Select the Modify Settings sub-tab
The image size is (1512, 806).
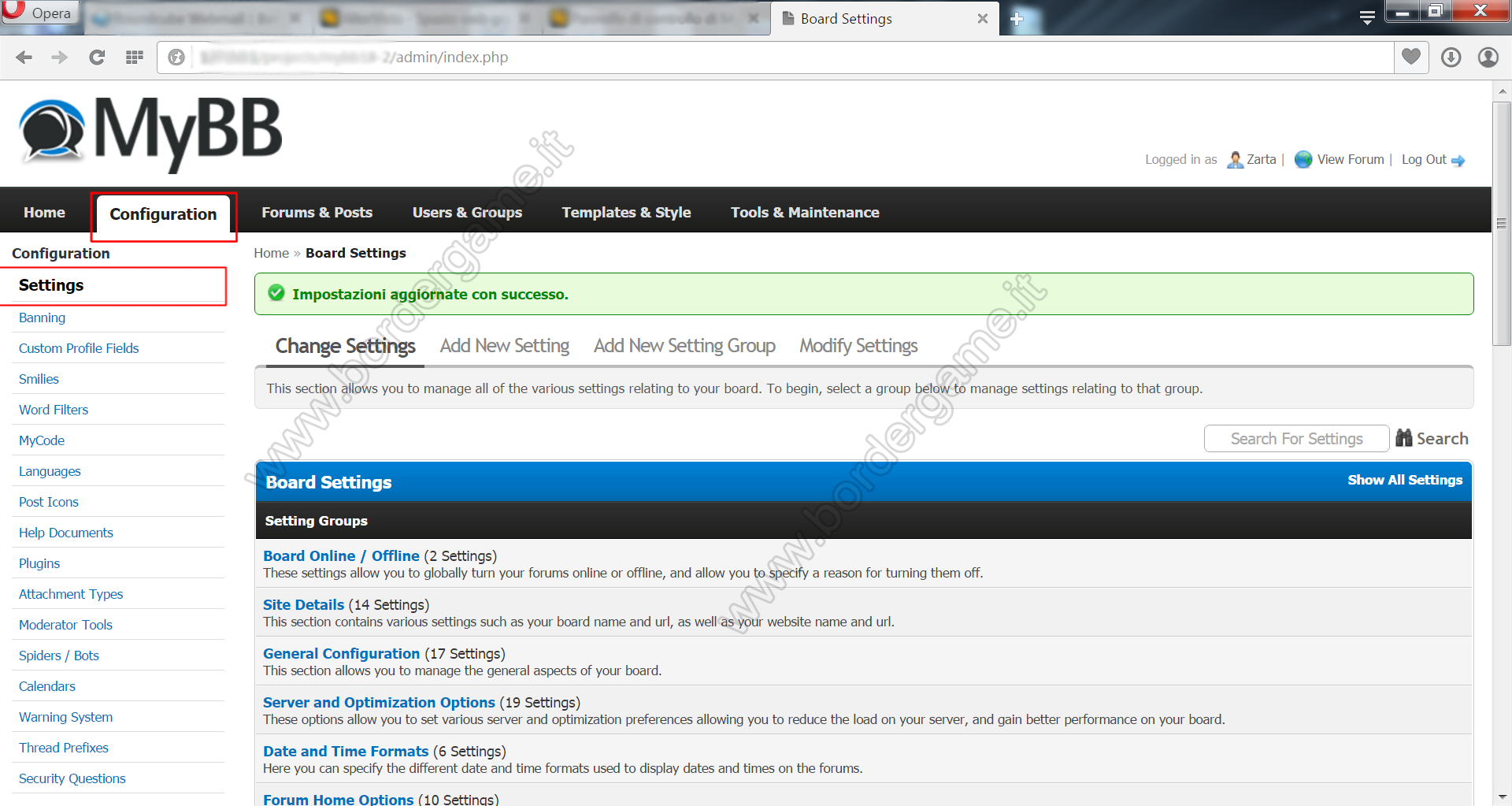(x=858, y=346)
